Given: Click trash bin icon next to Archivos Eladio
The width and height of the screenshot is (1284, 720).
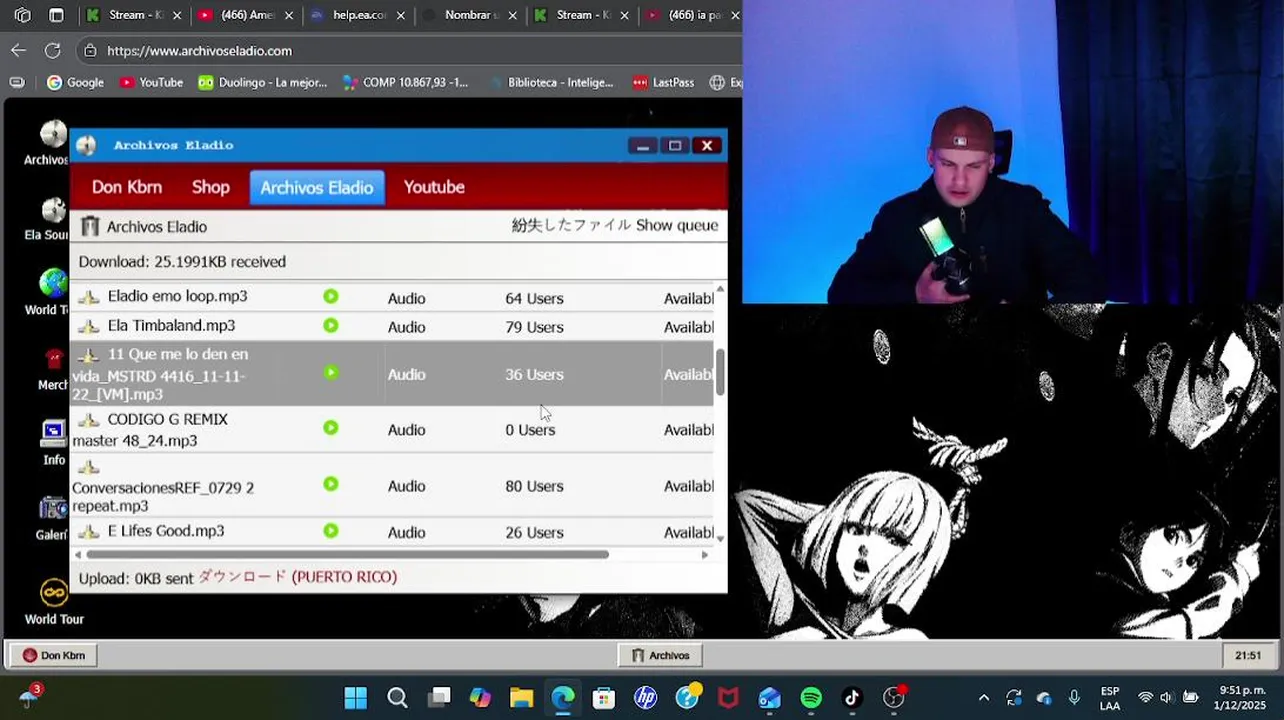Looking at the screenshot, I should 90,227.
